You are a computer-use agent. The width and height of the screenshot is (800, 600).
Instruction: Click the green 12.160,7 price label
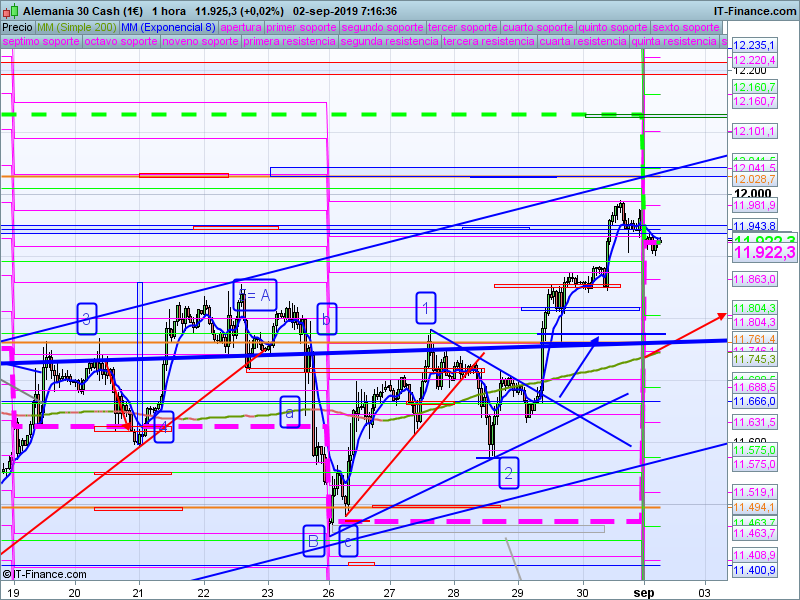pyautogui.click(x=754, y=87)
